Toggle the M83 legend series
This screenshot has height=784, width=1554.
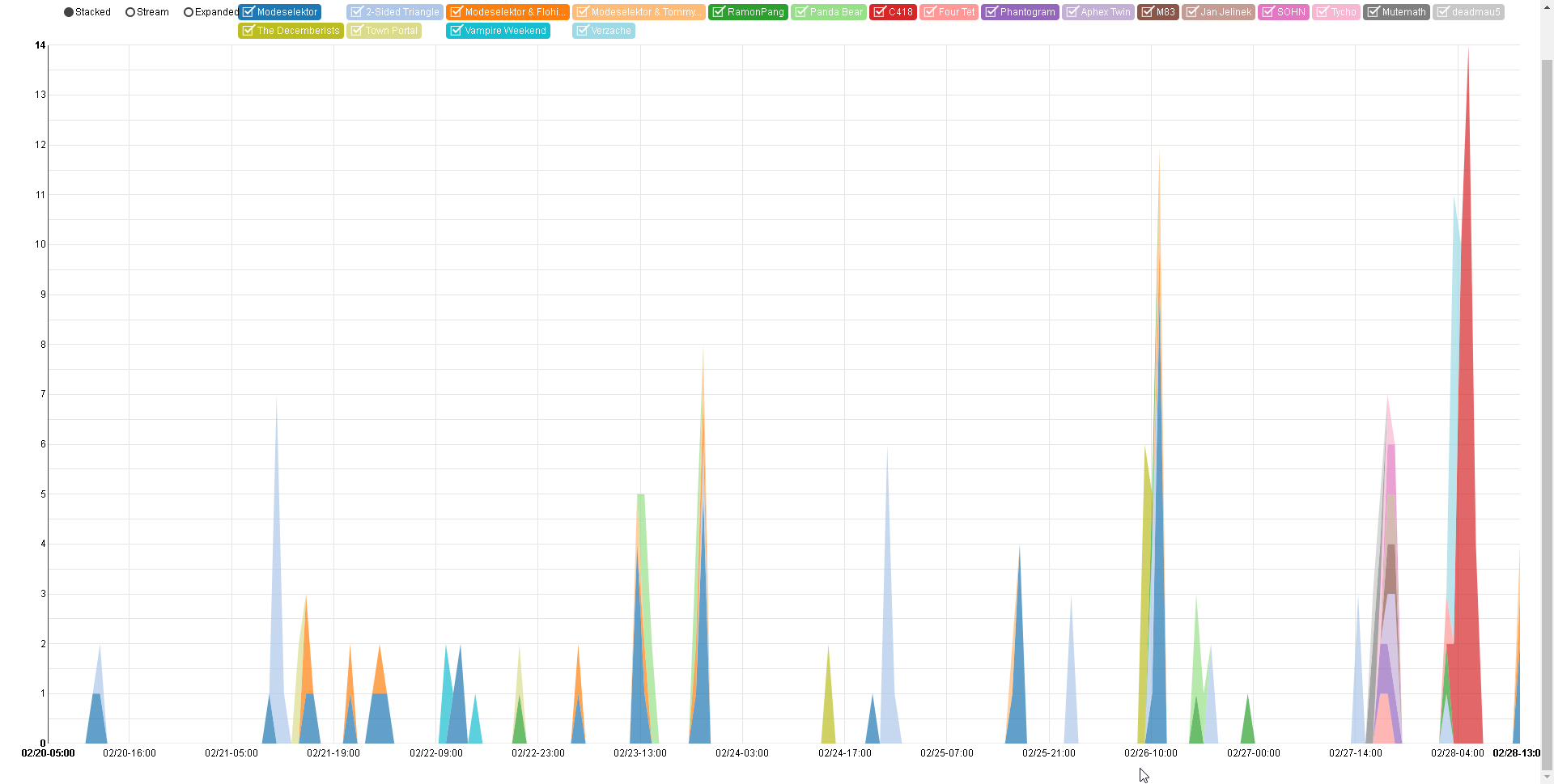[1157, 12]
